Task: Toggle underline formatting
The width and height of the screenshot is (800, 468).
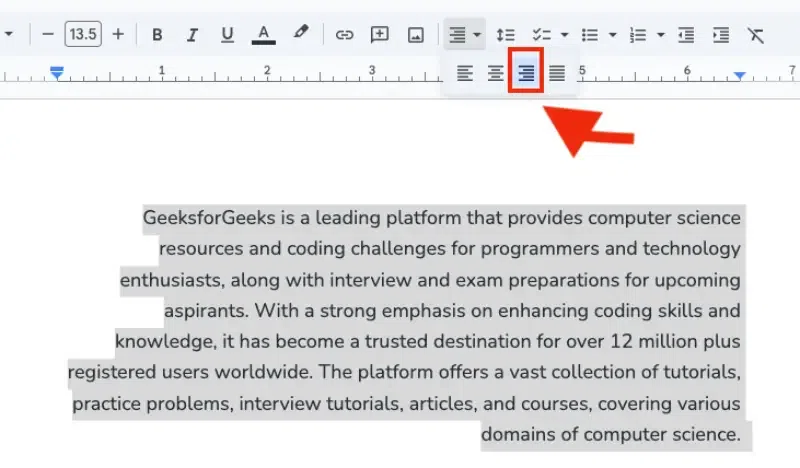Action: point(227,35)
